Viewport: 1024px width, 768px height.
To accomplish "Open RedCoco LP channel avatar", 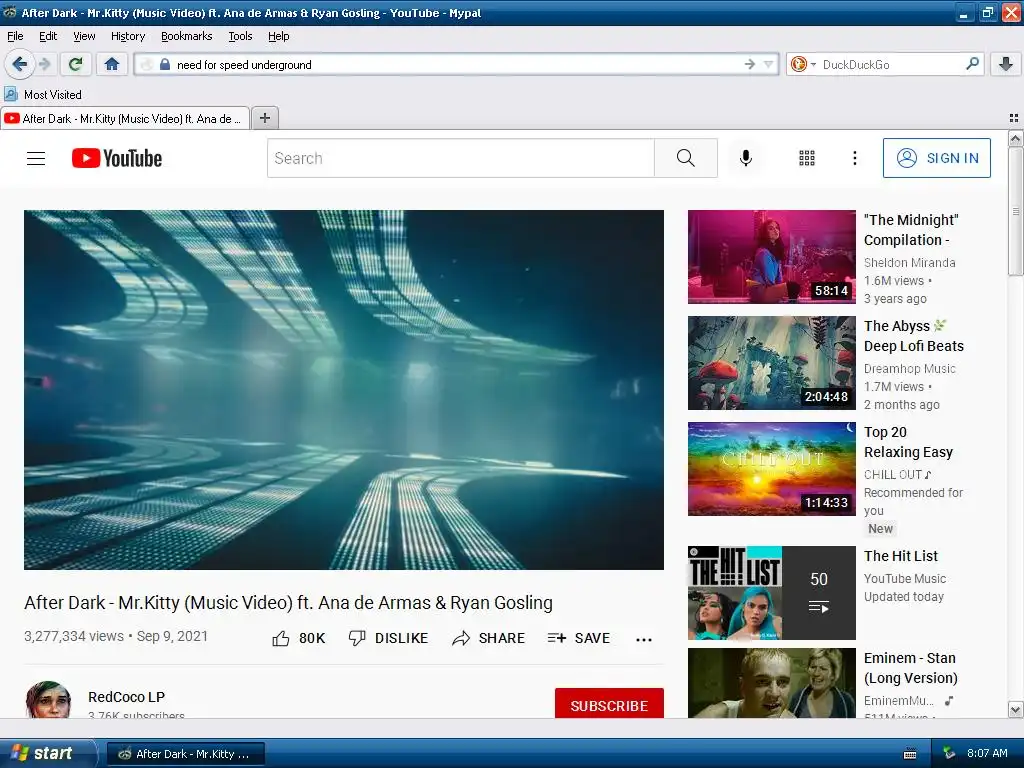I will point(48,699).
